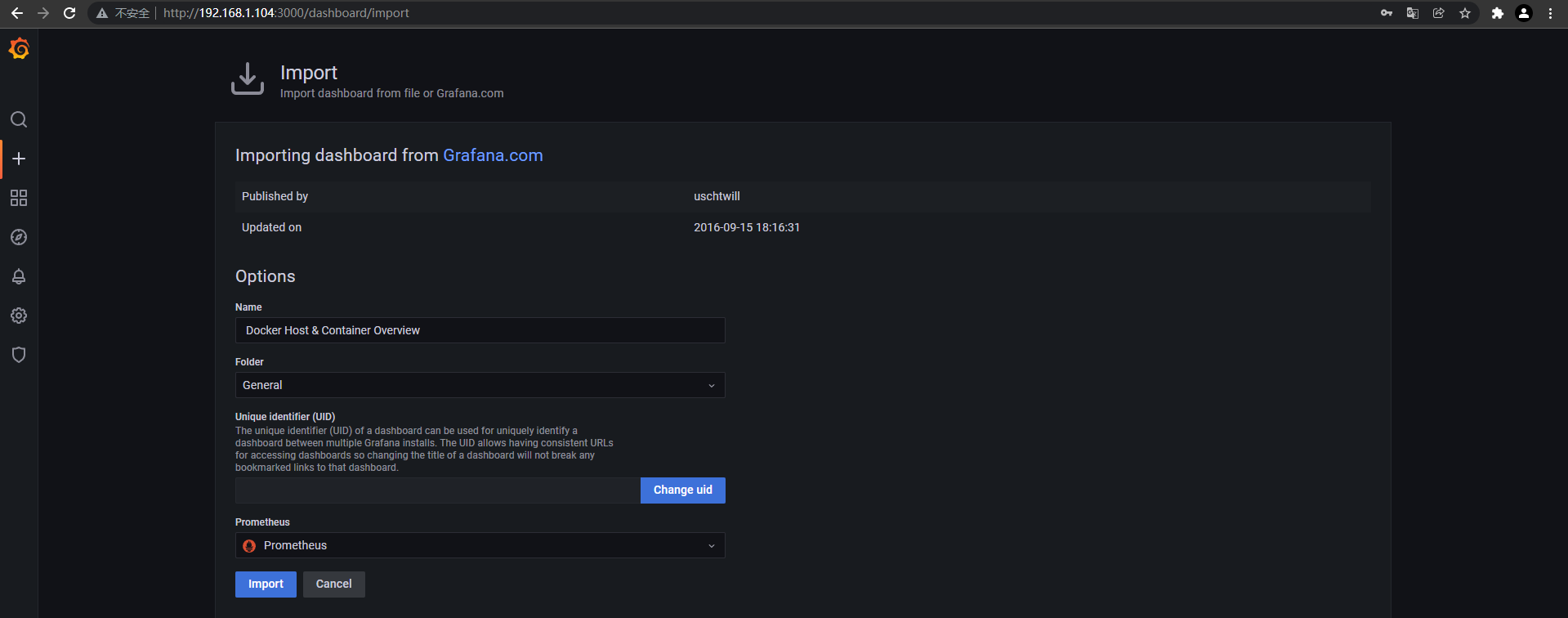The height and width of the screenshot is (618, 1568).
Task: Click the Prometheus data source flame icon
Action: click(x=249, y=546)
